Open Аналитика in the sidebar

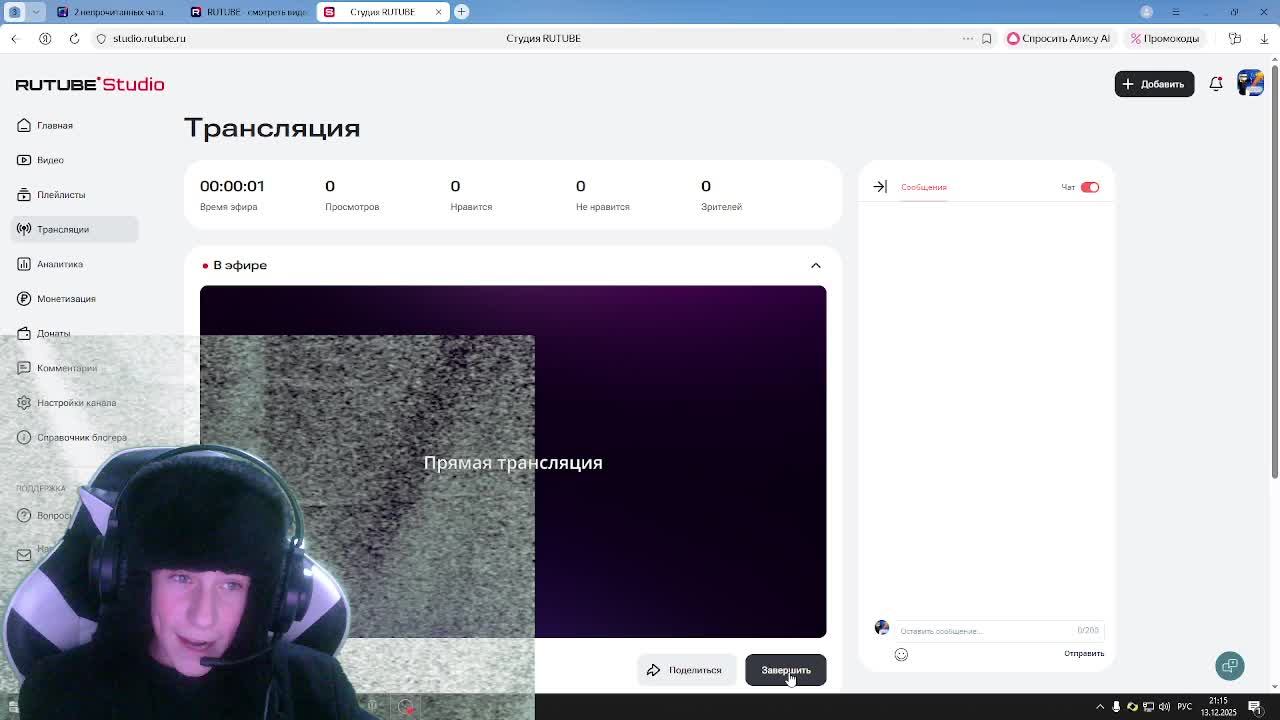[50, 264]
